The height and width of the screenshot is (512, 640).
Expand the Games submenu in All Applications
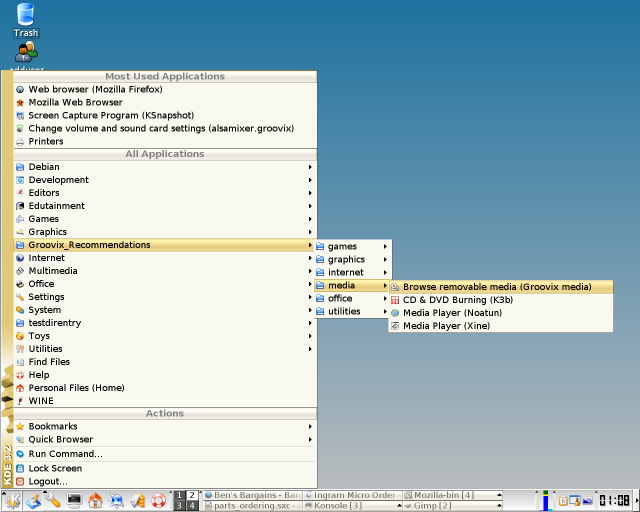tap(165, 219)
